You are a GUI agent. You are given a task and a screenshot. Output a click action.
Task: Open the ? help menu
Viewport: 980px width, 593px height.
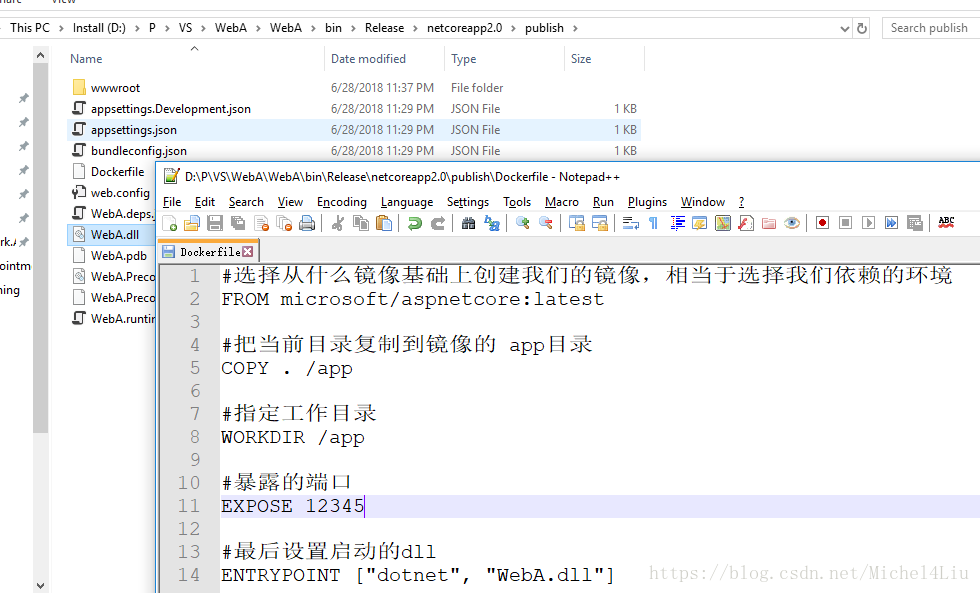[x=741, y=202]
